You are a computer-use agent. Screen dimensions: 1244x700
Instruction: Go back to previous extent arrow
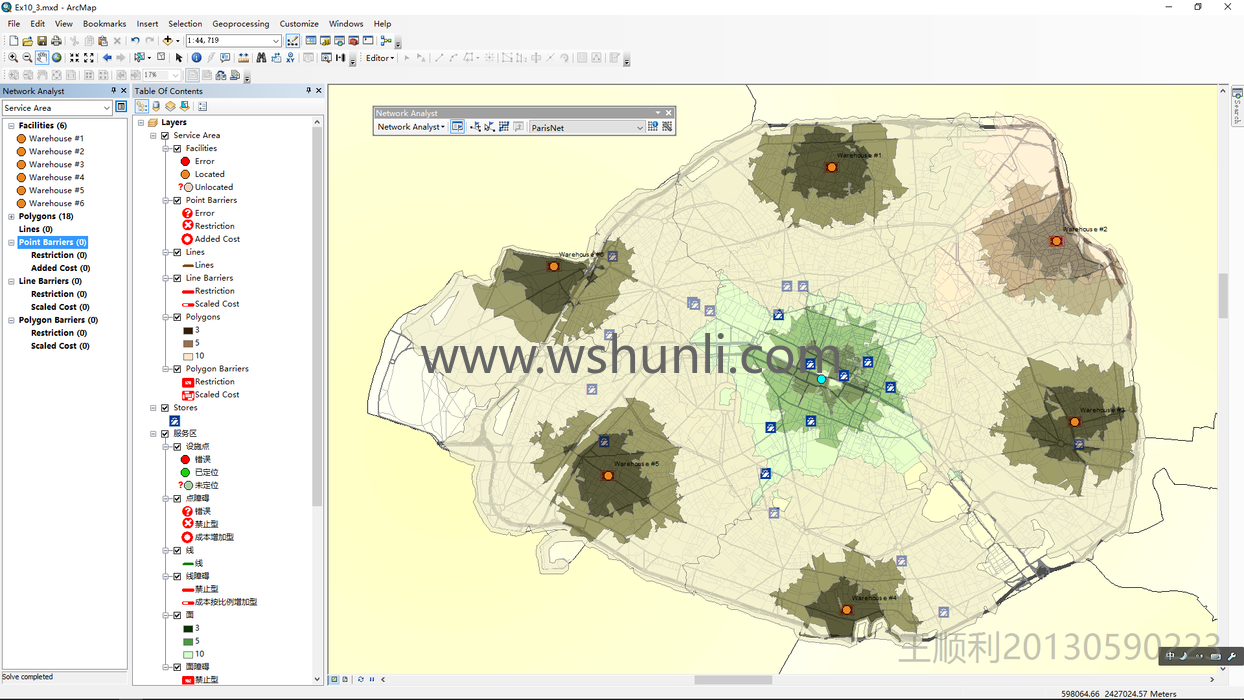click(x=107, y=58)
